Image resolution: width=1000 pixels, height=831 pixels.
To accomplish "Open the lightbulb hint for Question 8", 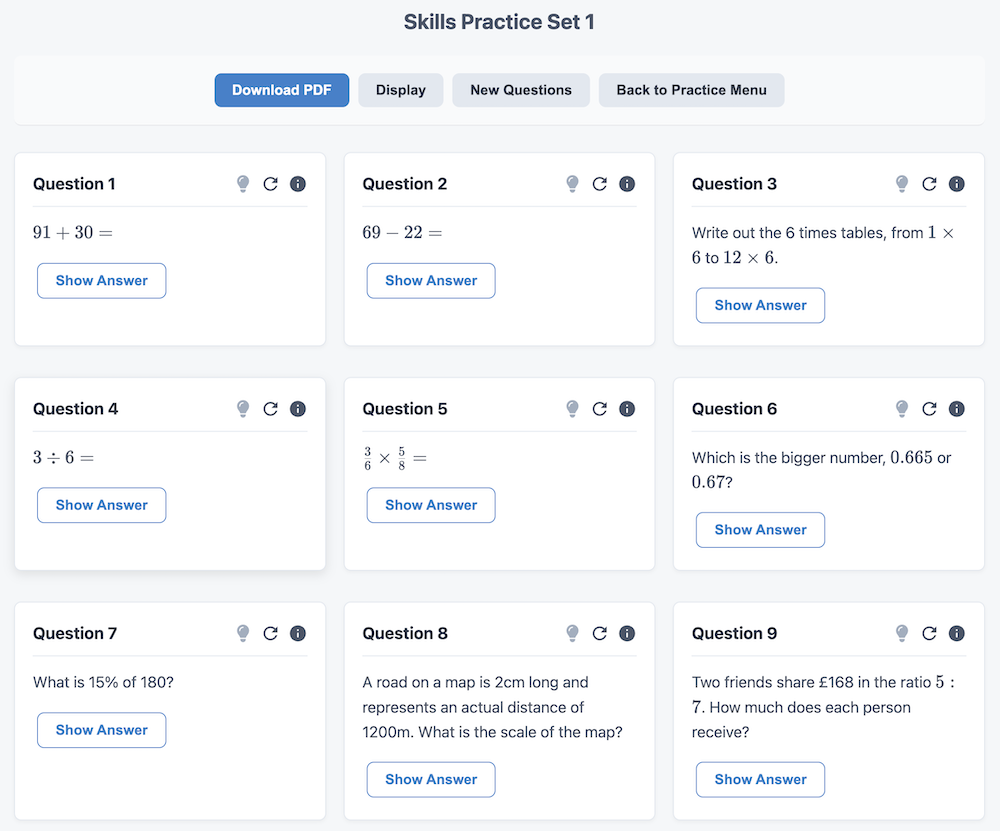I will (573, 633).
